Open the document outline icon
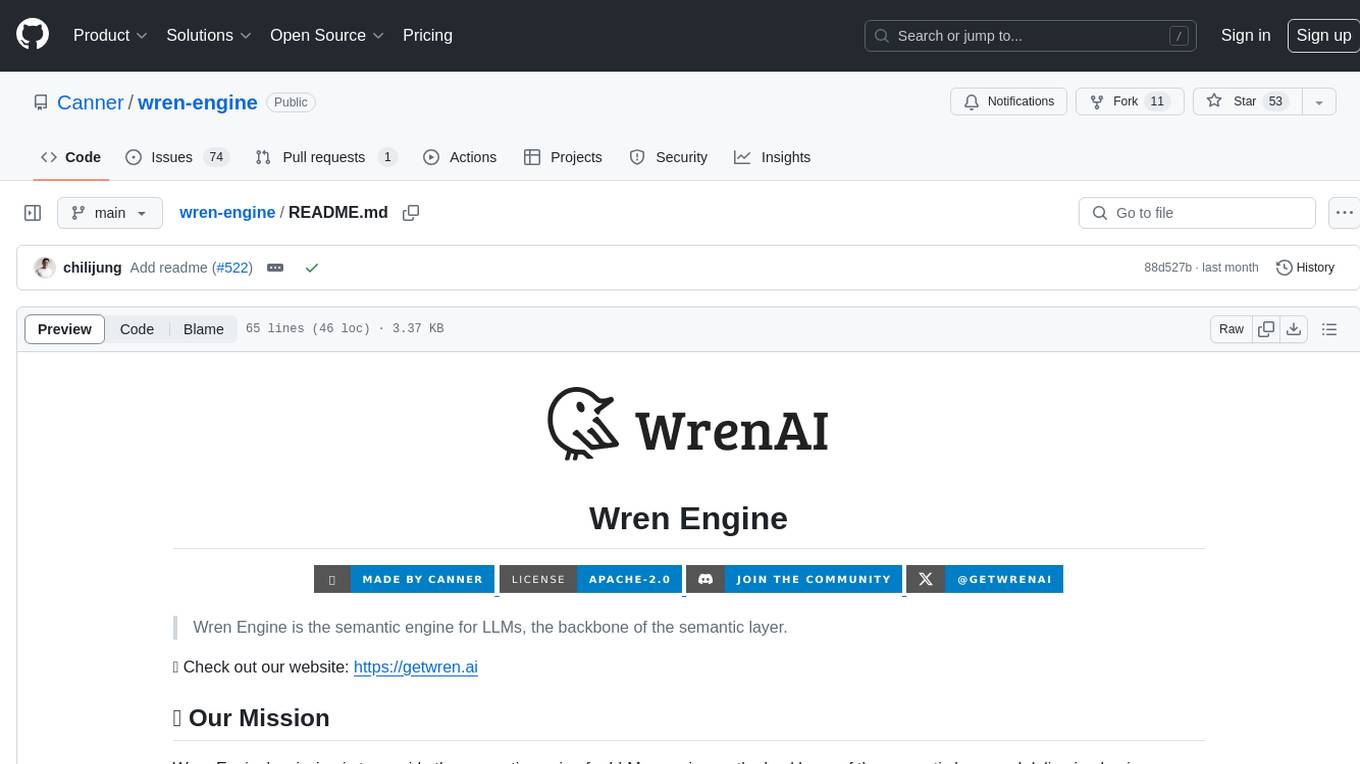The image size is (1360, 764). coord(1329,329)
